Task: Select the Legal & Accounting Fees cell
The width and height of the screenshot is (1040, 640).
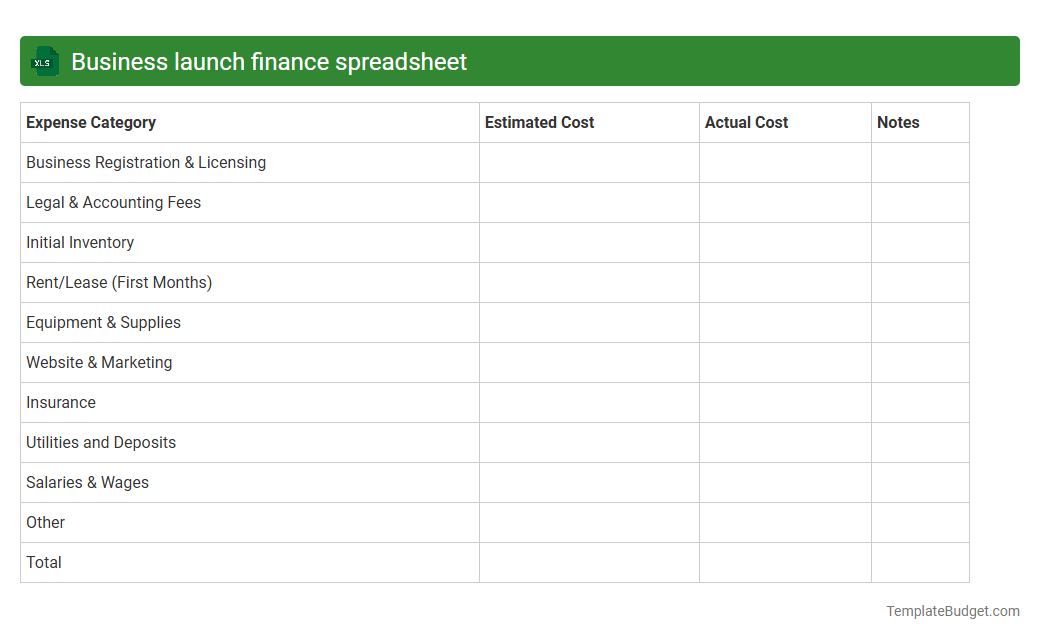Action: point(113,202)
